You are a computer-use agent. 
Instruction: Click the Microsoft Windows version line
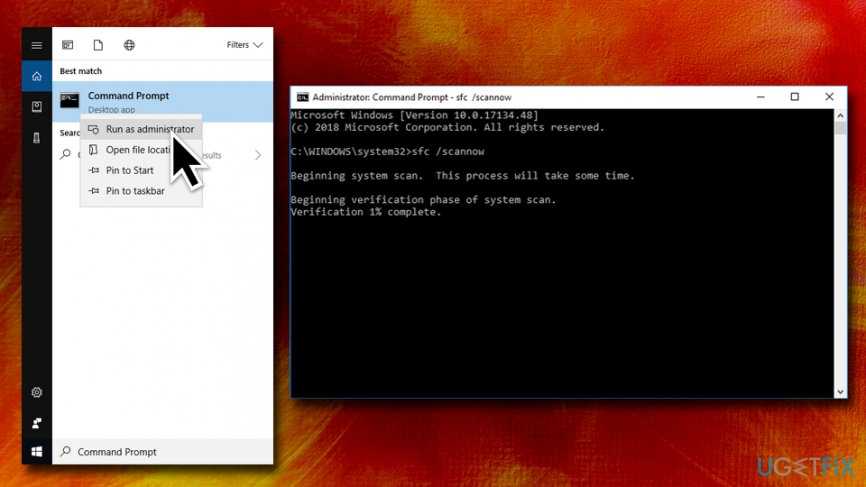point(414,115)
